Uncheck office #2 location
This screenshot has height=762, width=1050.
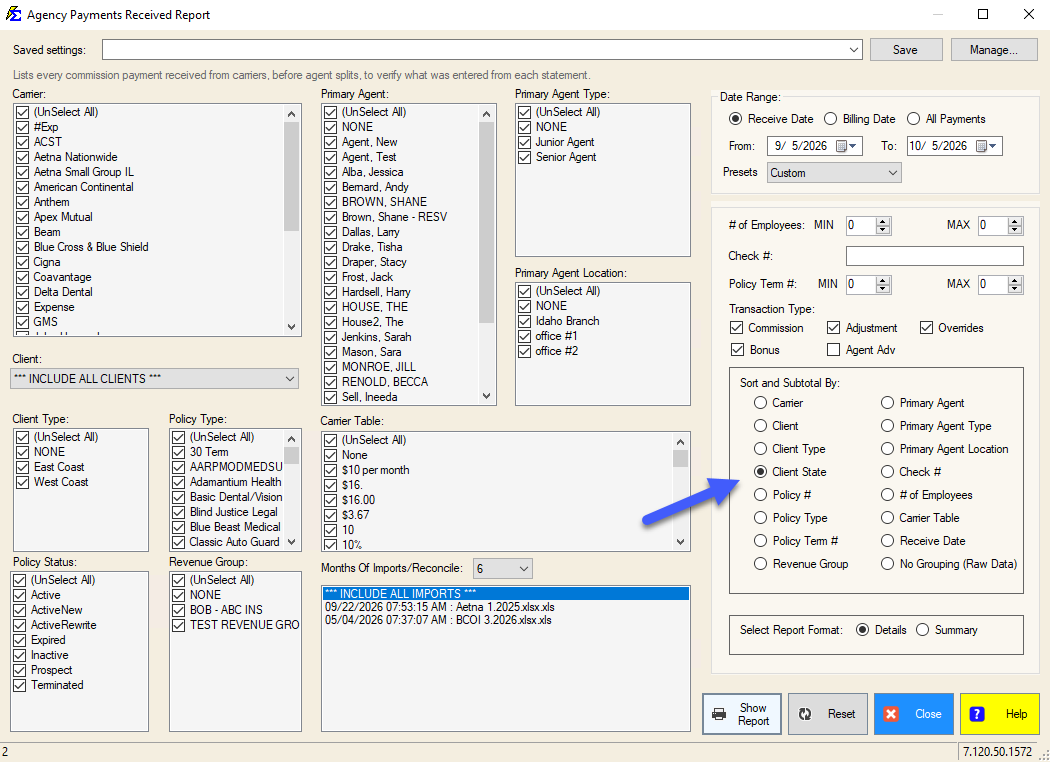tap(524, 351)
